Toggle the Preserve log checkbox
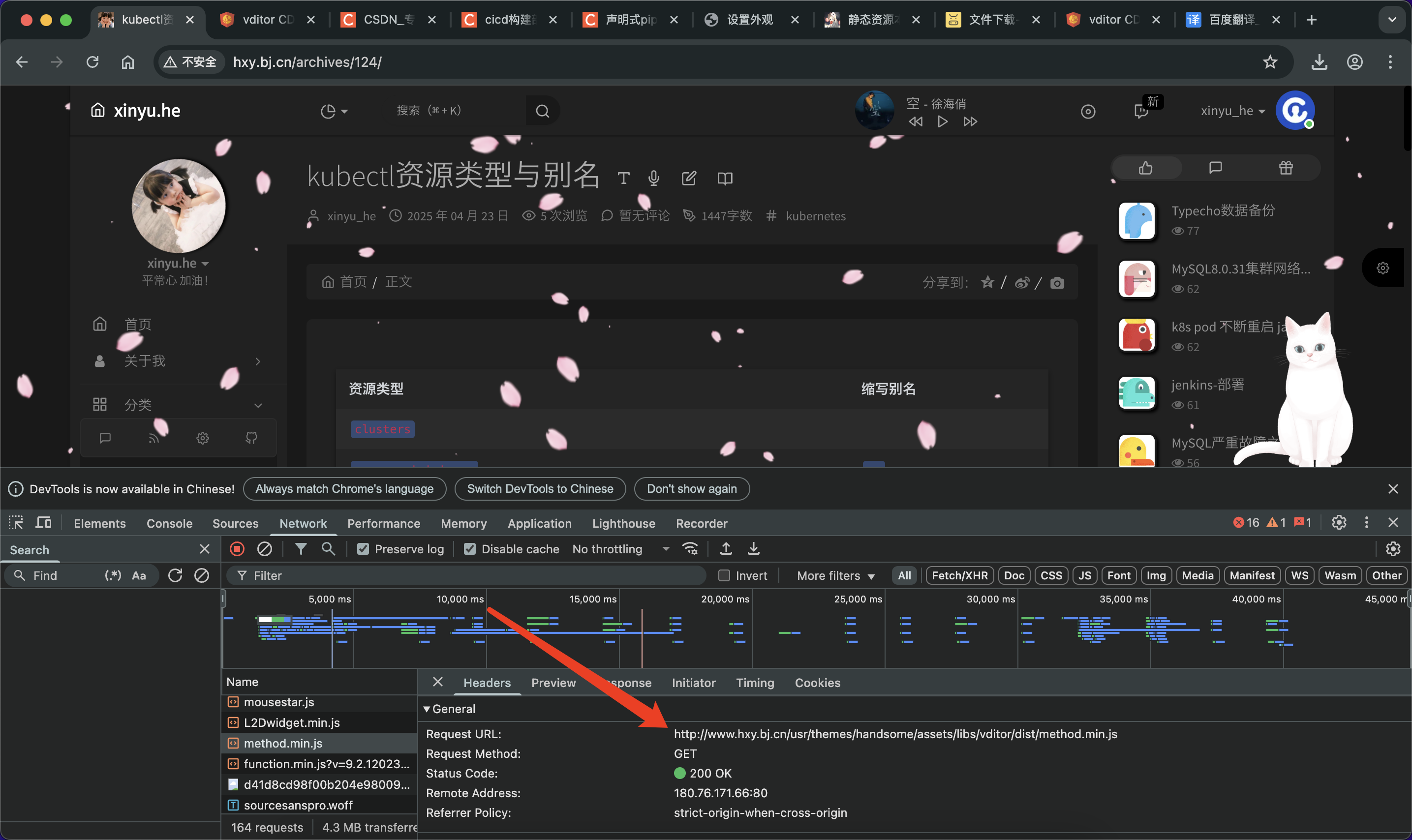1412x840 pixels. (364, 548)
